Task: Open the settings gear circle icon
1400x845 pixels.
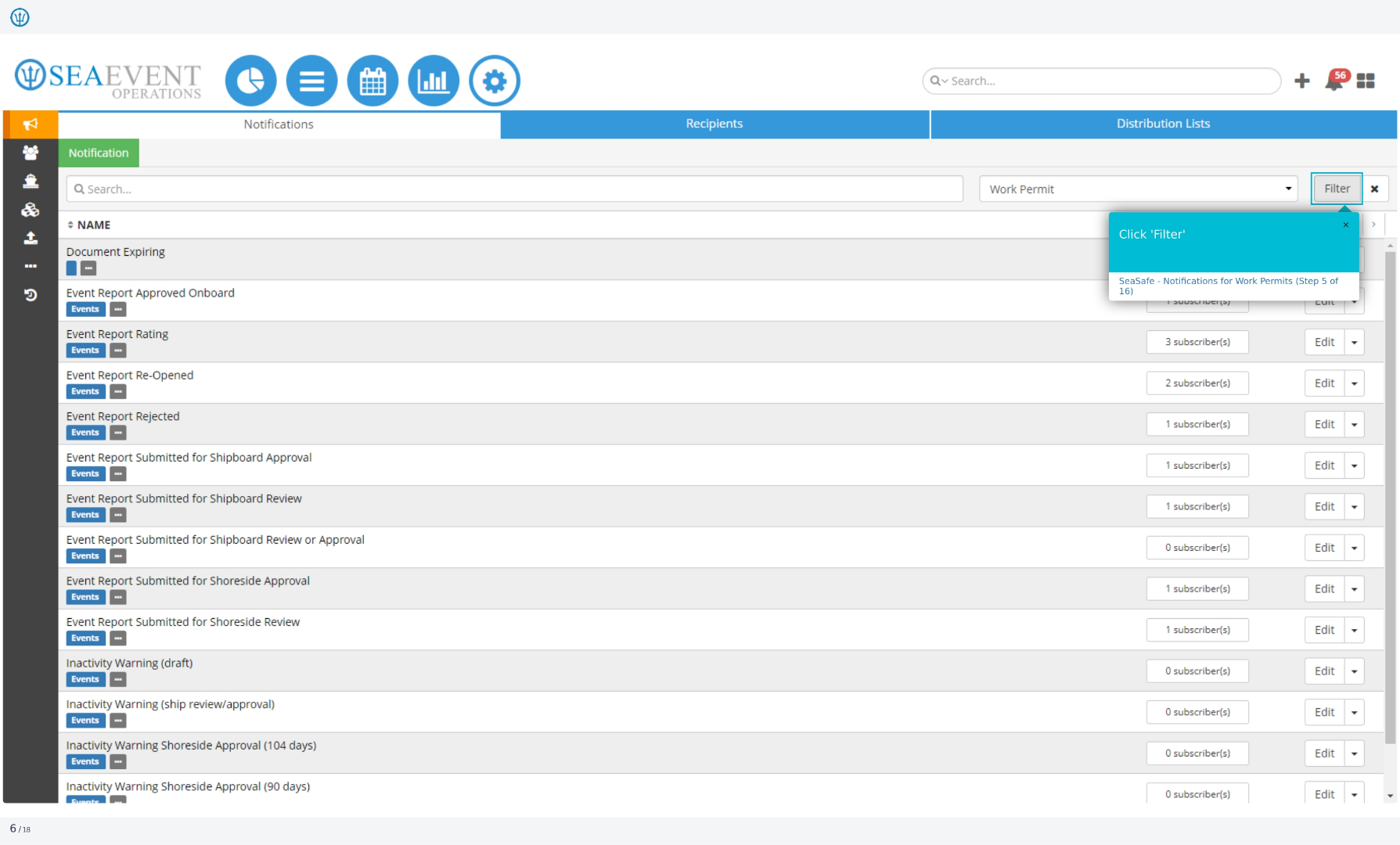Action: tap(495, 81)
